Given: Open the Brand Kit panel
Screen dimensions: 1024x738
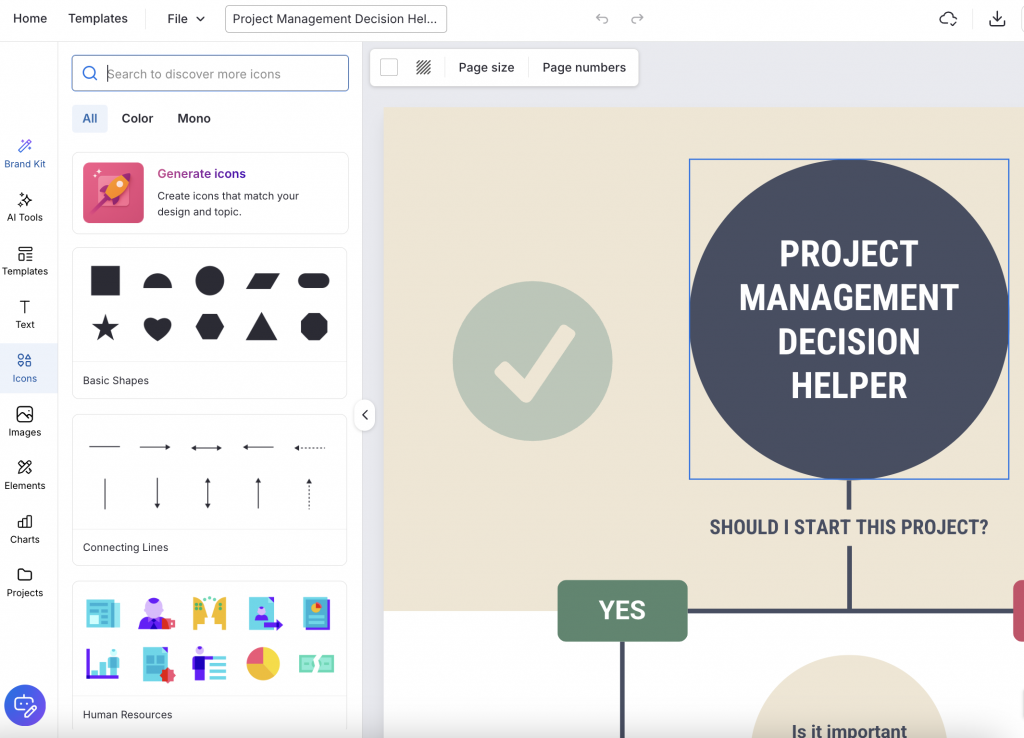Looking at the screenshot, I should (25, 150).
